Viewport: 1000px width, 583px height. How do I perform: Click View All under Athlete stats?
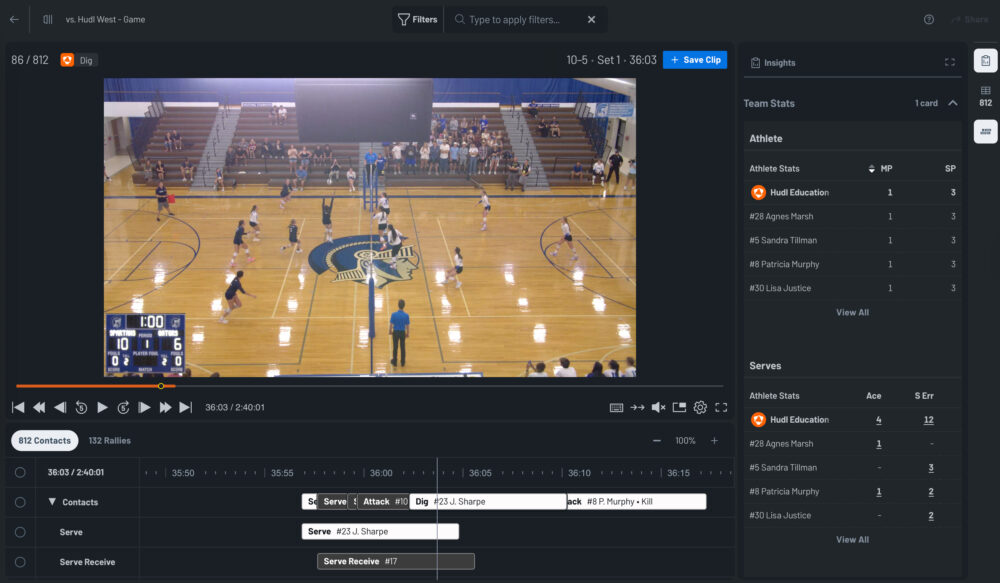(x=852, y=312)
